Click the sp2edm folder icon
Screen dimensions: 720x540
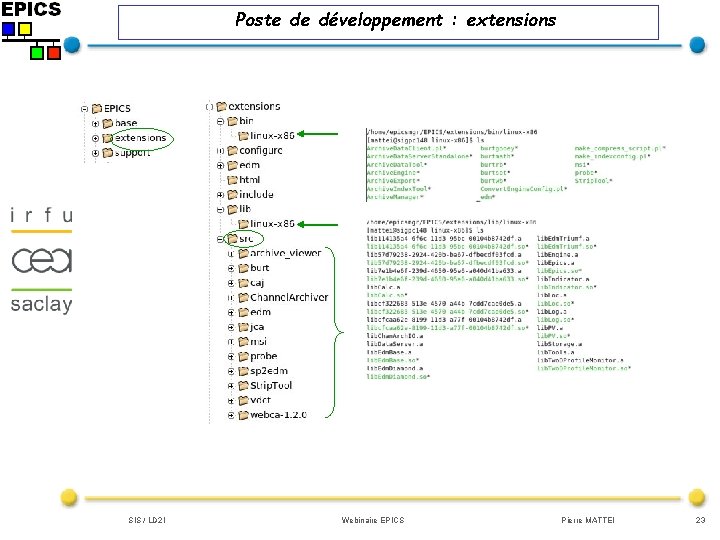coord(243,371)
